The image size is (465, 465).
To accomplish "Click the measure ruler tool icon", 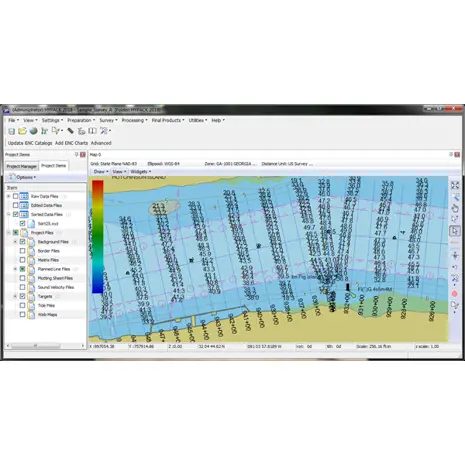I will click(455, 243).
